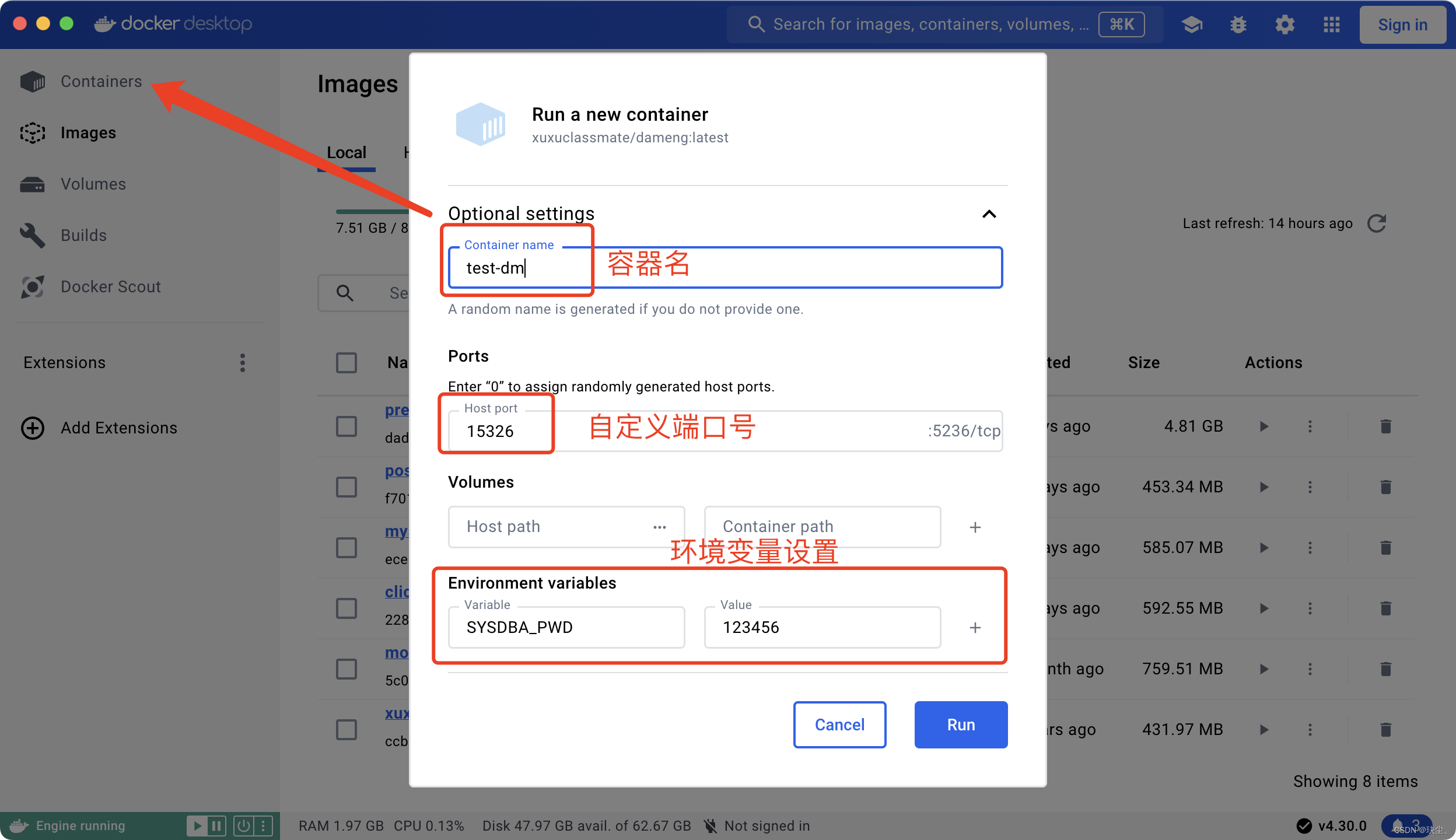The image size is (1456, 840).
Task: Click Run to start the container
Action: [x=961, y=724]
